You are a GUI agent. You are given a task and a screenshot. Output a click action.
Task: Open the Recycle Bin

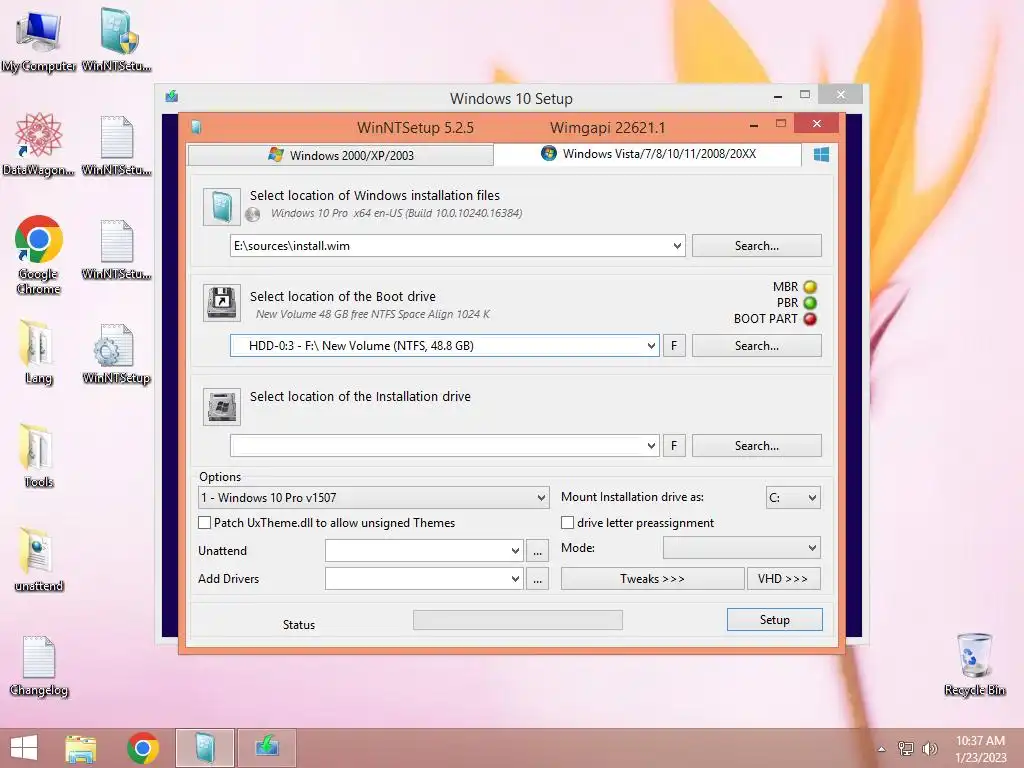[x=974, y=664]
